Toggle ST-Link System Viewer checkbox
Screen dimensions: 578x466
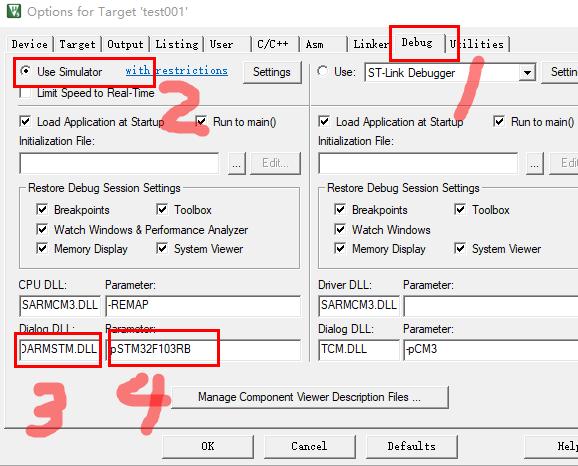point(460,248)
